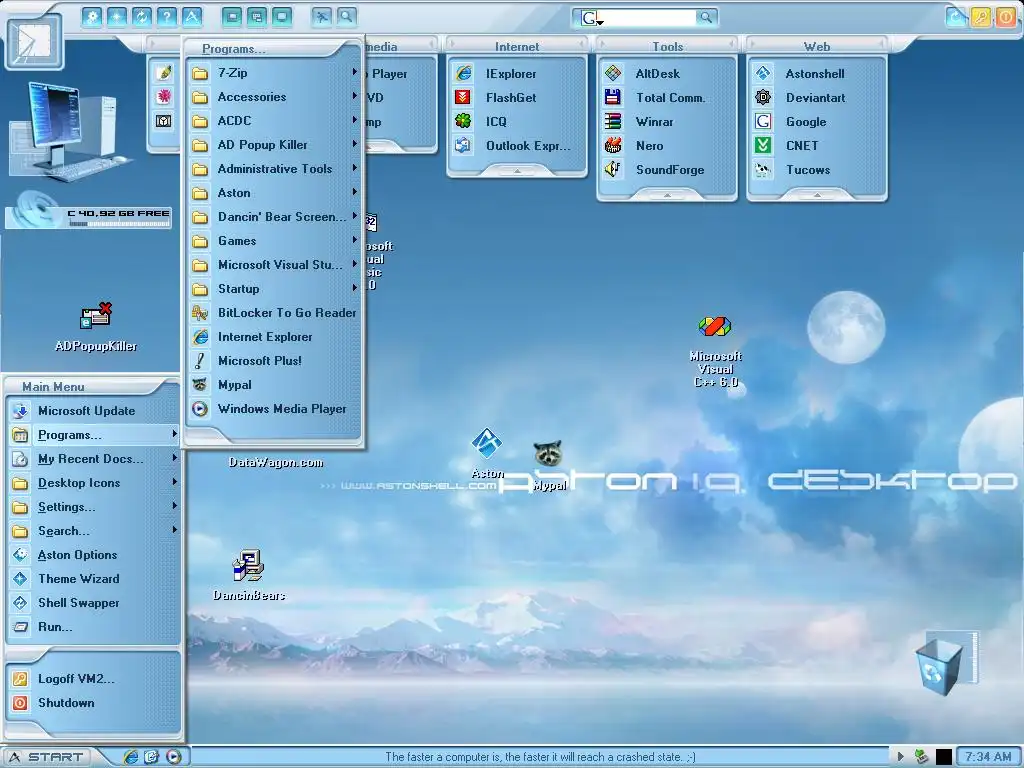Click the Aston logo toolbar icon
Image resolution: width=1024 pixels, height=768 pixels.
[x=191, y=17]
